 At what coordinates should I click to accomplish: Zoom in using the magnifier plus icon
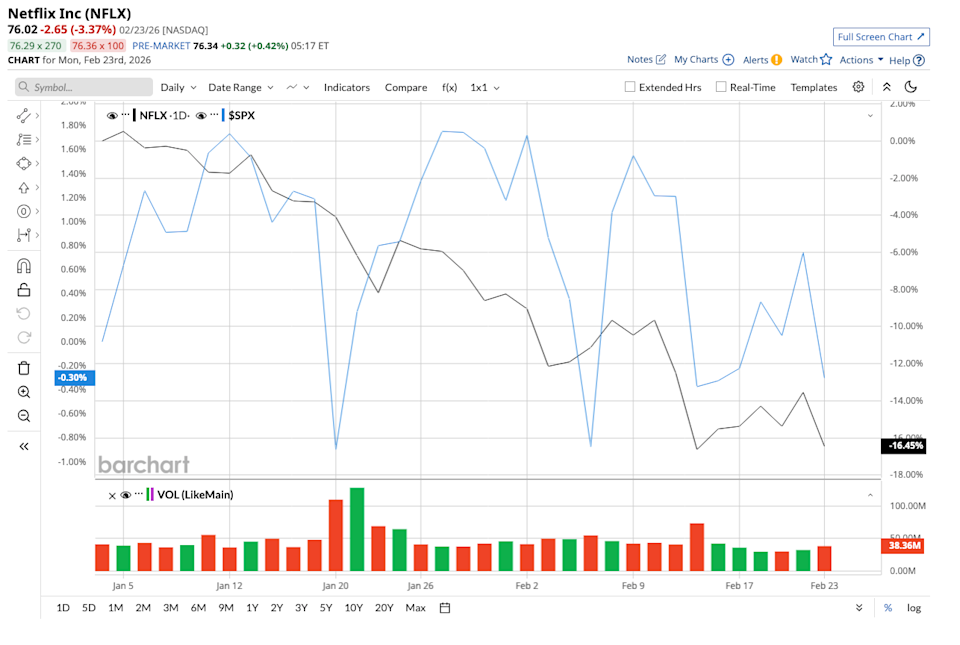pos(24,392)
